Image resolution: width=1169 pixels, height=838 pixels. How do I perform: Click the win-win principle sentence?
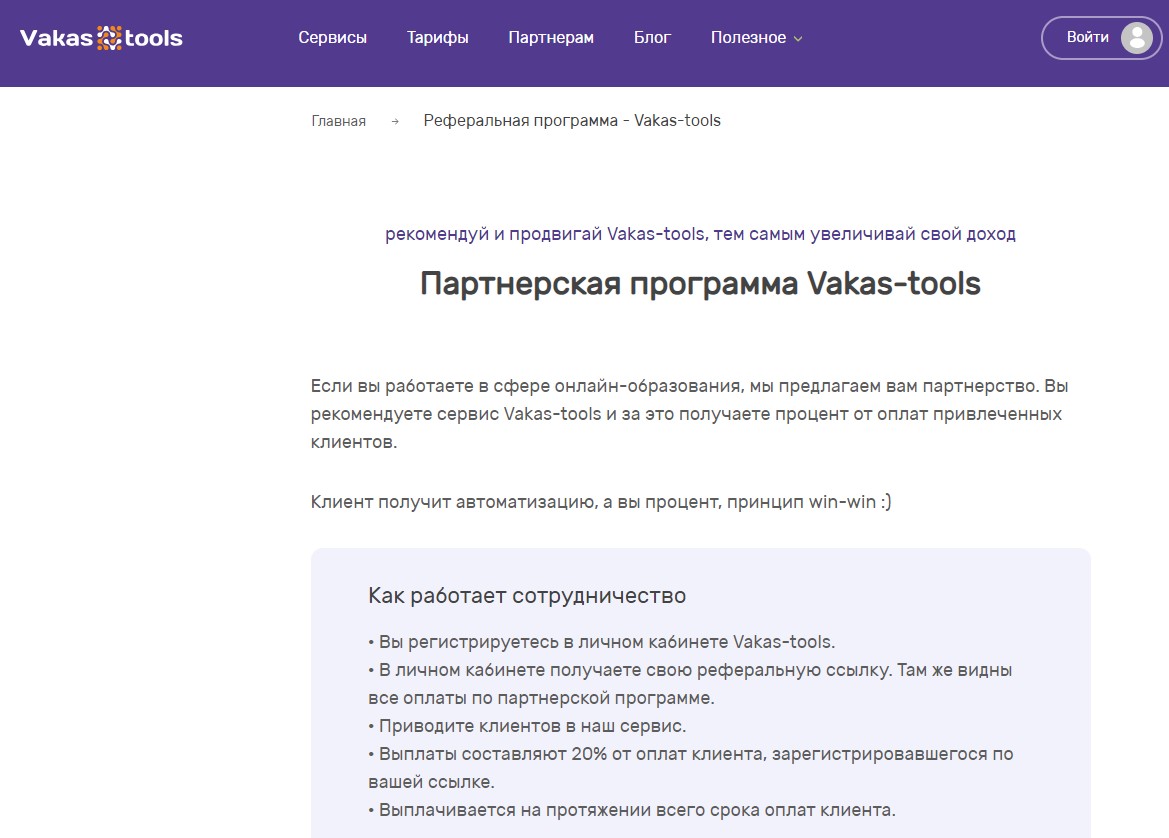601,502
